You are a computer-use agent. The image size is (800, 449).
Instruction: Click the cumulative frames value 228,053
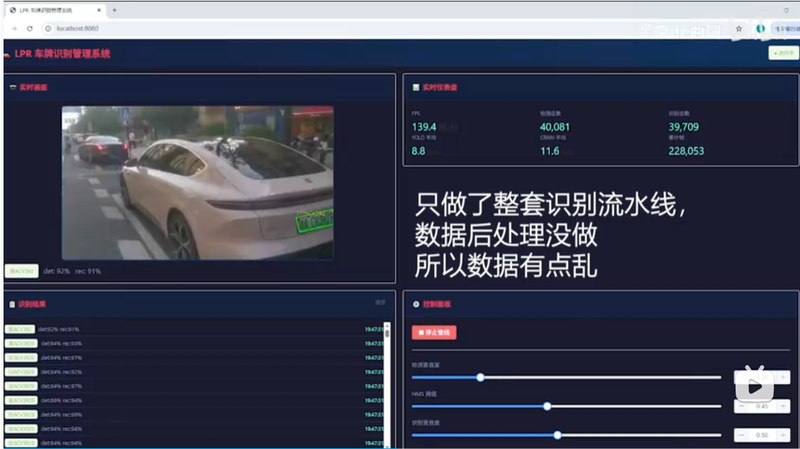pos(686,151)
